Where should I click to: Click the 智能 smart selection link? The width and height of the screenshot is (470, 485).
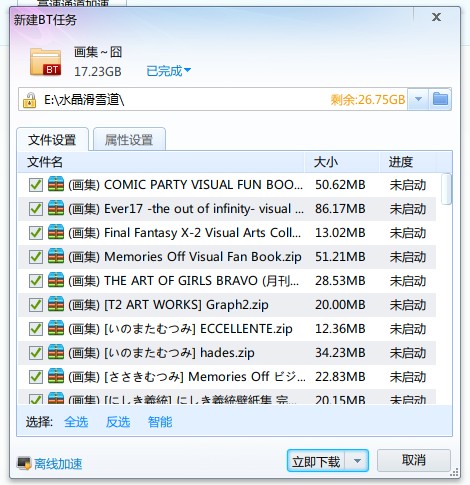pyautogui.click(x=160, y=422)
